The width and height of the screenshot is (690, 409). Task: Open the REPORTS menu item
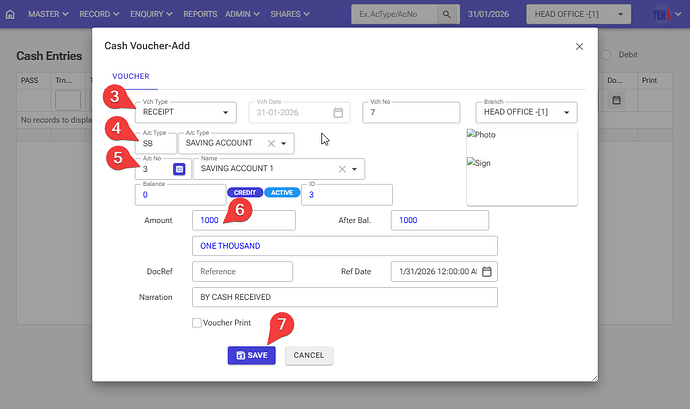click(x=200, y=15)
